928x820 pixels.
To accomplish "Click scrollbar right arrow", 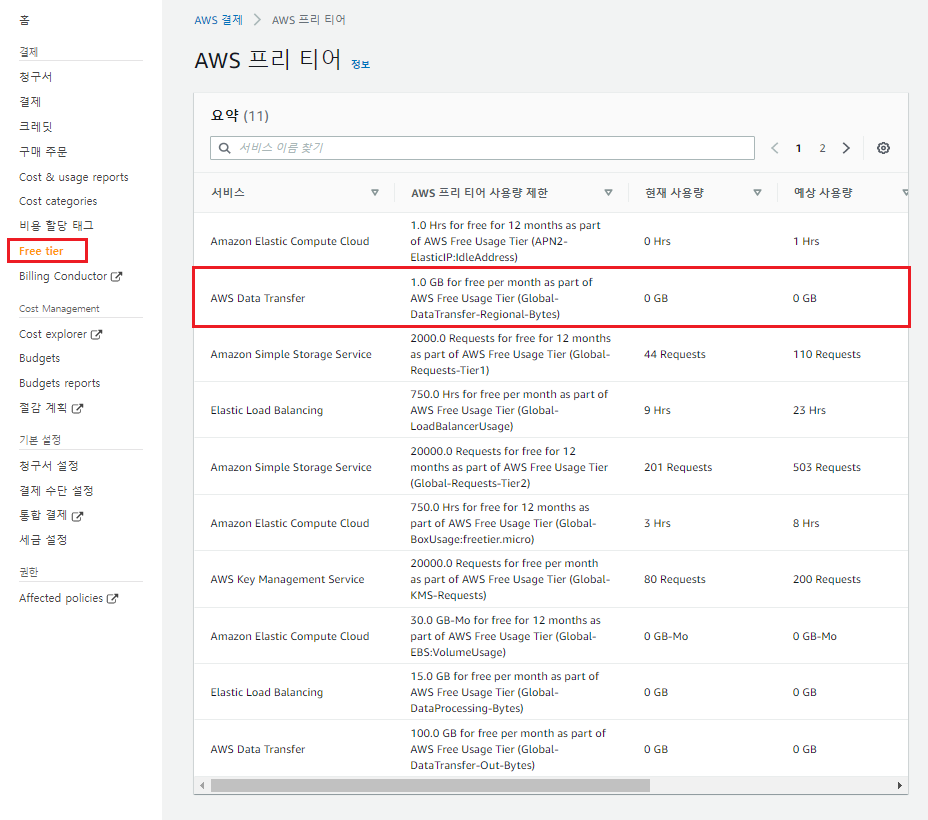I will [900, 786].
